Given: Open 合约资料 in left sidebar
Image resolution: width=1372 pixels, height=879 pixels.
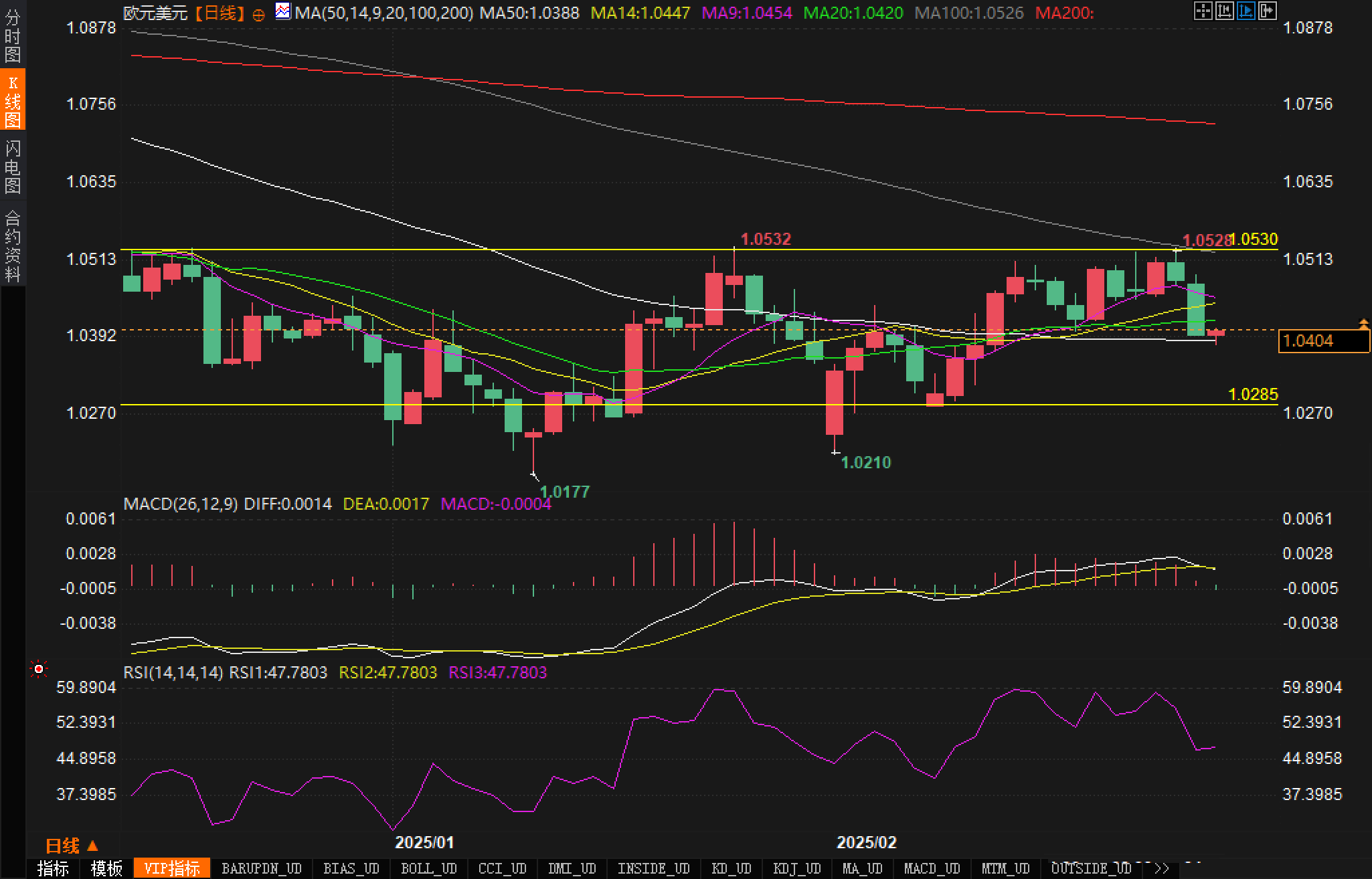Looking at the screenshot, I should pyautogui.click(x=12, y=245).
